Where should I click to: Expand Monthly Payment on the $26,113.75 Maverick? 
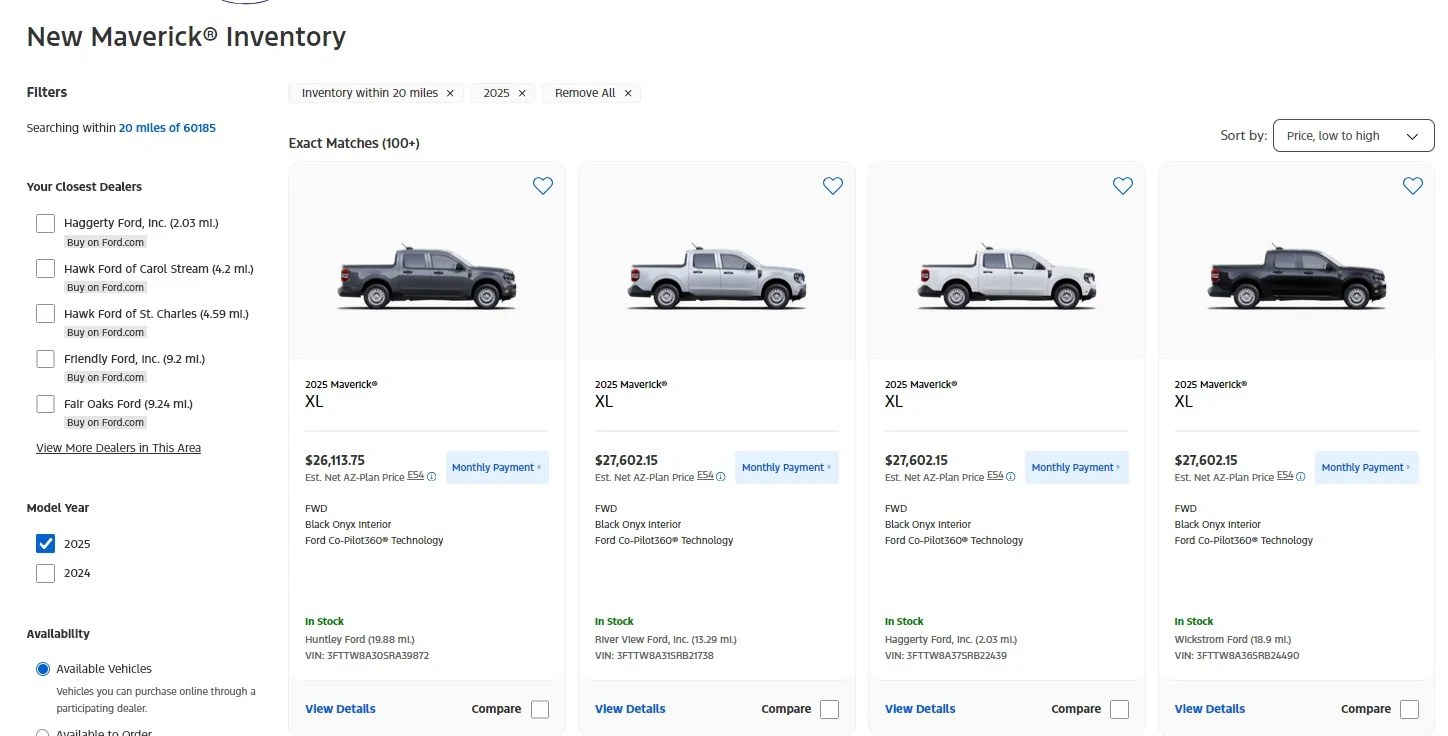(x=497, y=467)
